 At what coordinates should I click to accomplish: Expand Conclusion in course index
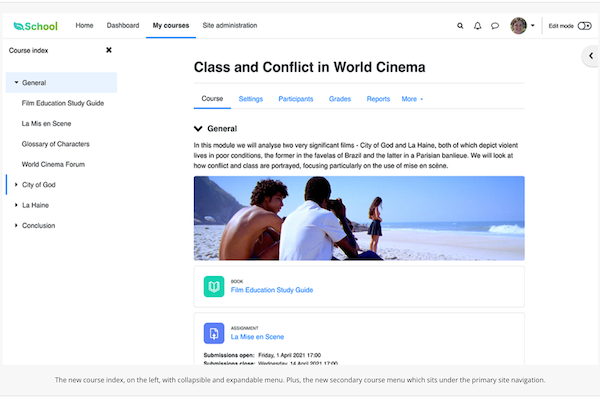[16, 226]
